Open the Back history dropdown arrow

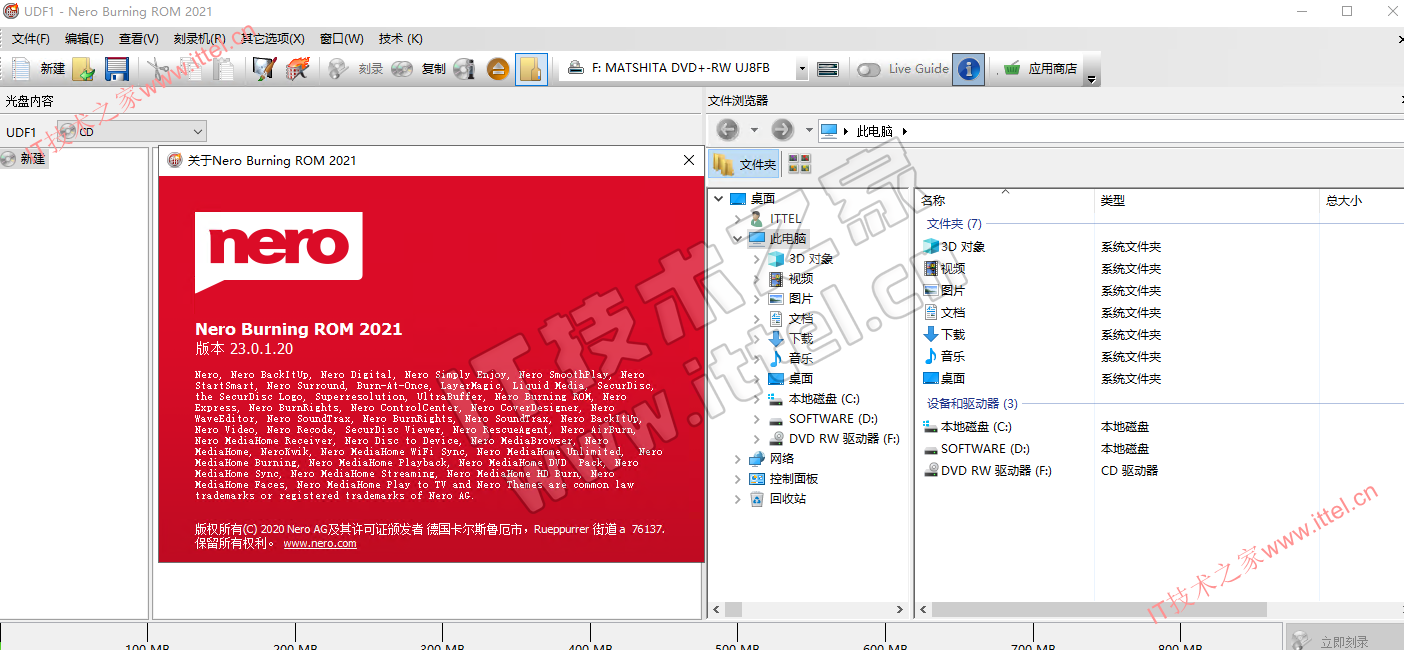[x=754, y=130]
